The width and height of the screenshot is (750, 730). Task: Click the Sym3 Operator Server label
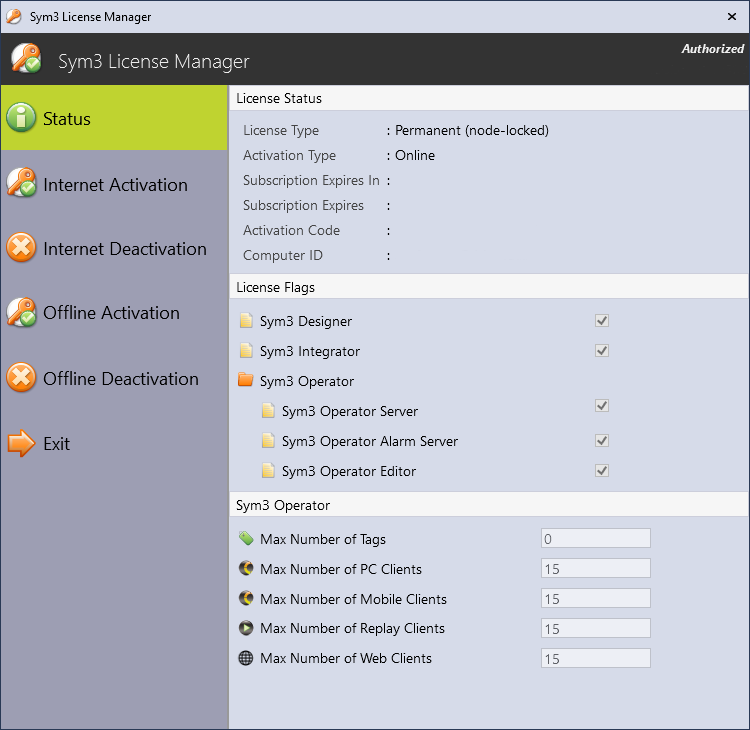[x=350, y=411]
